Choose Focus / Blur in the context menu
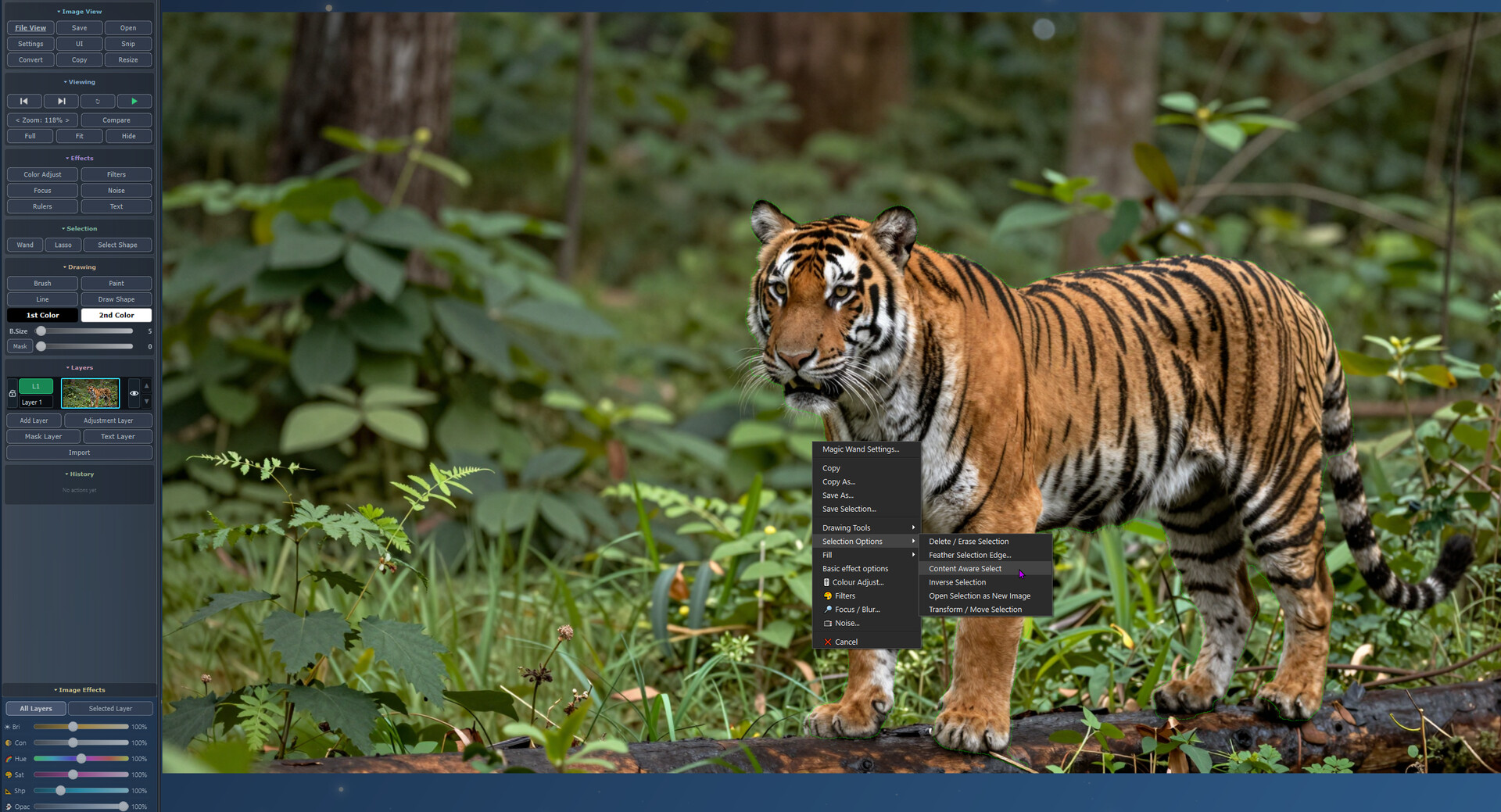The width and height of the screenshot is (1501, 812). click(x=866, y=610)
